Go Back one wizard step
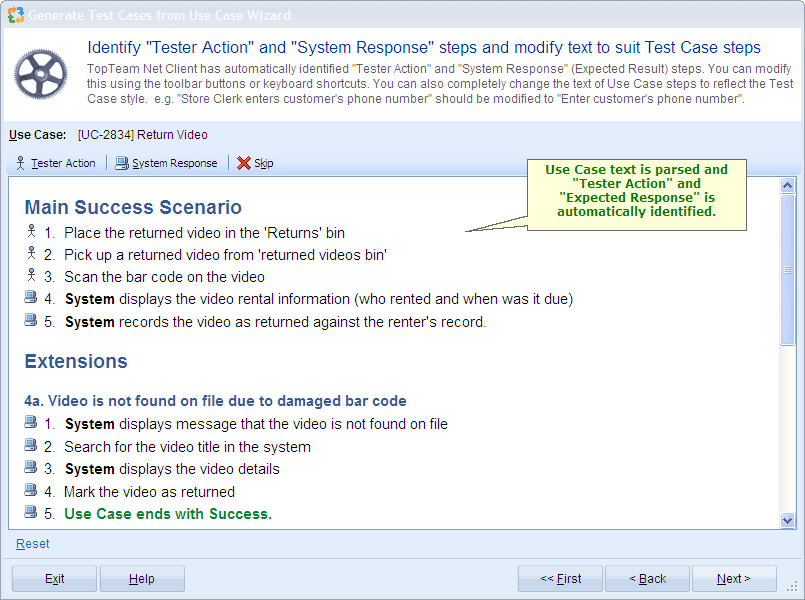 tap(647, 578)
